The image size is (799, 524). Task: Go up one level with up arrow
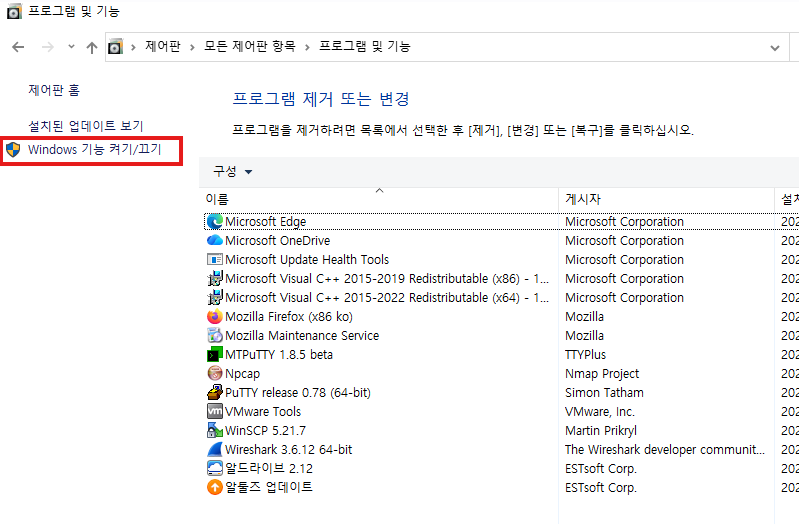point(92,47)
